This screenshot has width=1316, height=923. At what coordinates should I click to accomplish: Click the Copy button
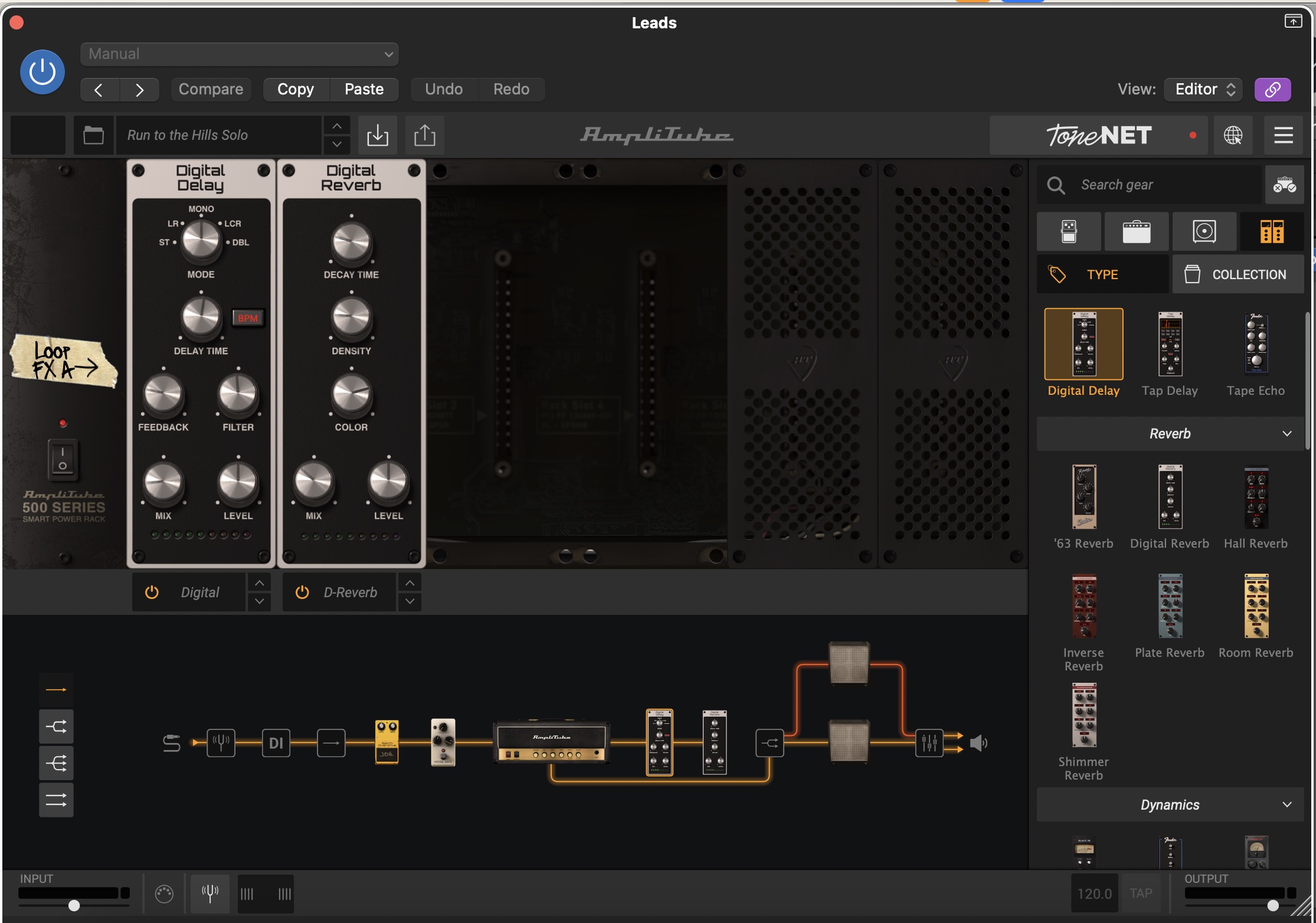tap(296, 89)
